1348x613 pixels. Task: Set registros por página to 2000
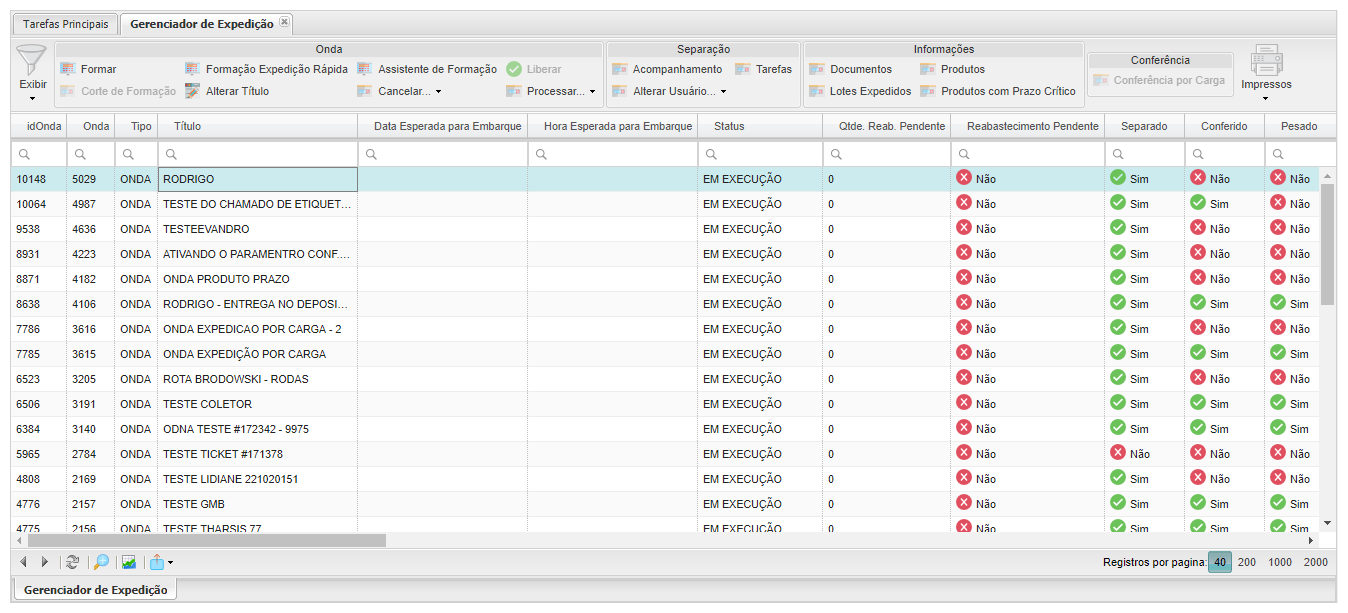[1316, 562]
